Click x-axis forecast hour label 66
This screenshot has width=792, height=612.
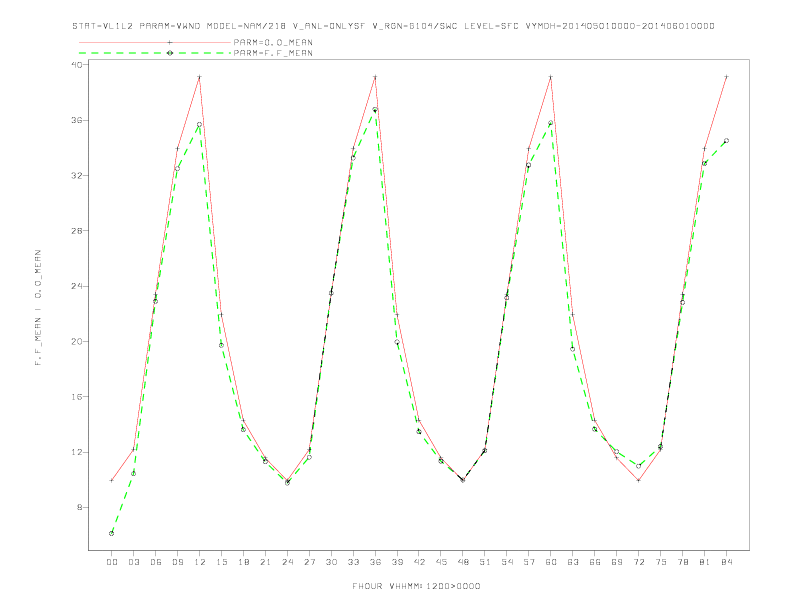pyautogui.click(x=595, y=562)
